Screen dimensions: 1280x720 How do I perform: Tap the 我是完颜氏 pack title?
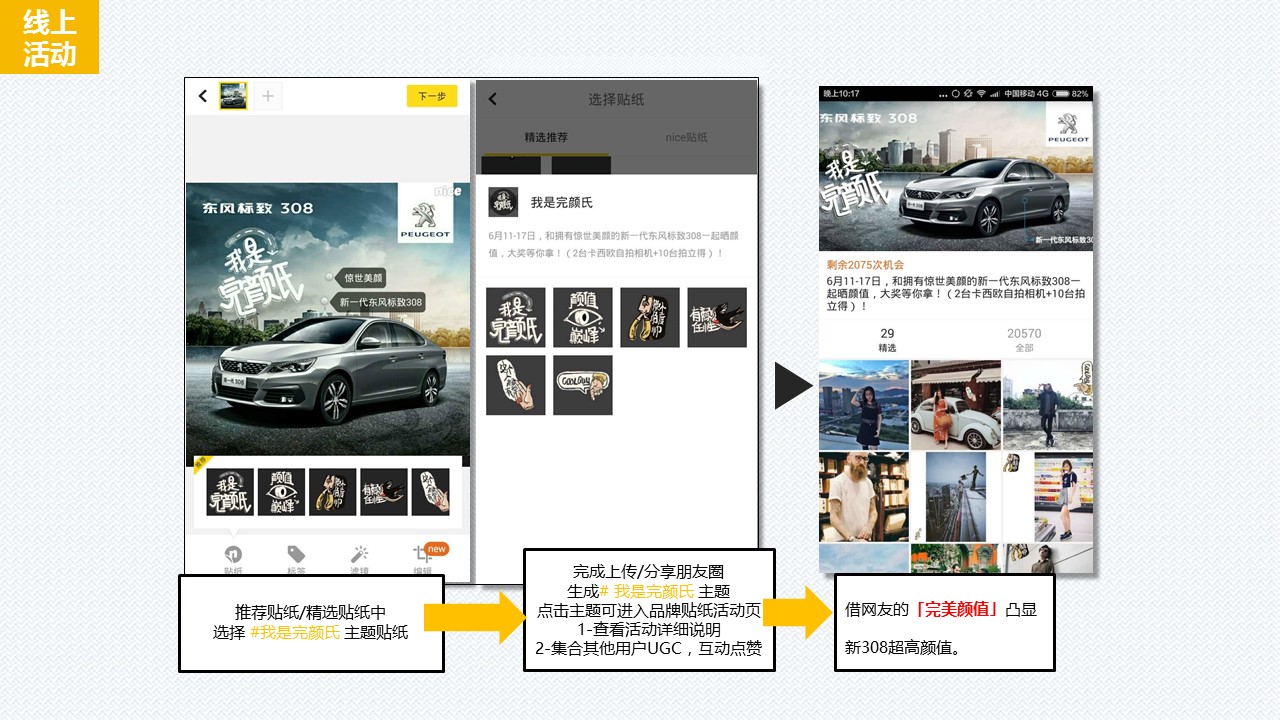pos(562,202)
